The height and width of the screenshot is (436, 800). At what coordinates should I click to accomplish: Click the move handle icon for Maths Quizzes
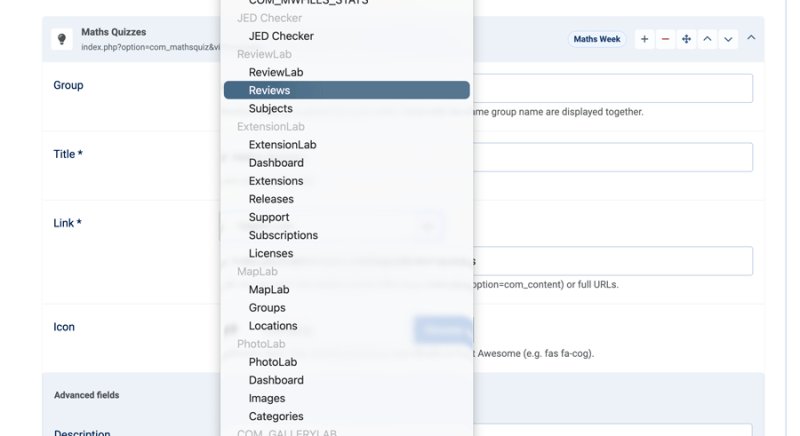(x=686, y=39)
